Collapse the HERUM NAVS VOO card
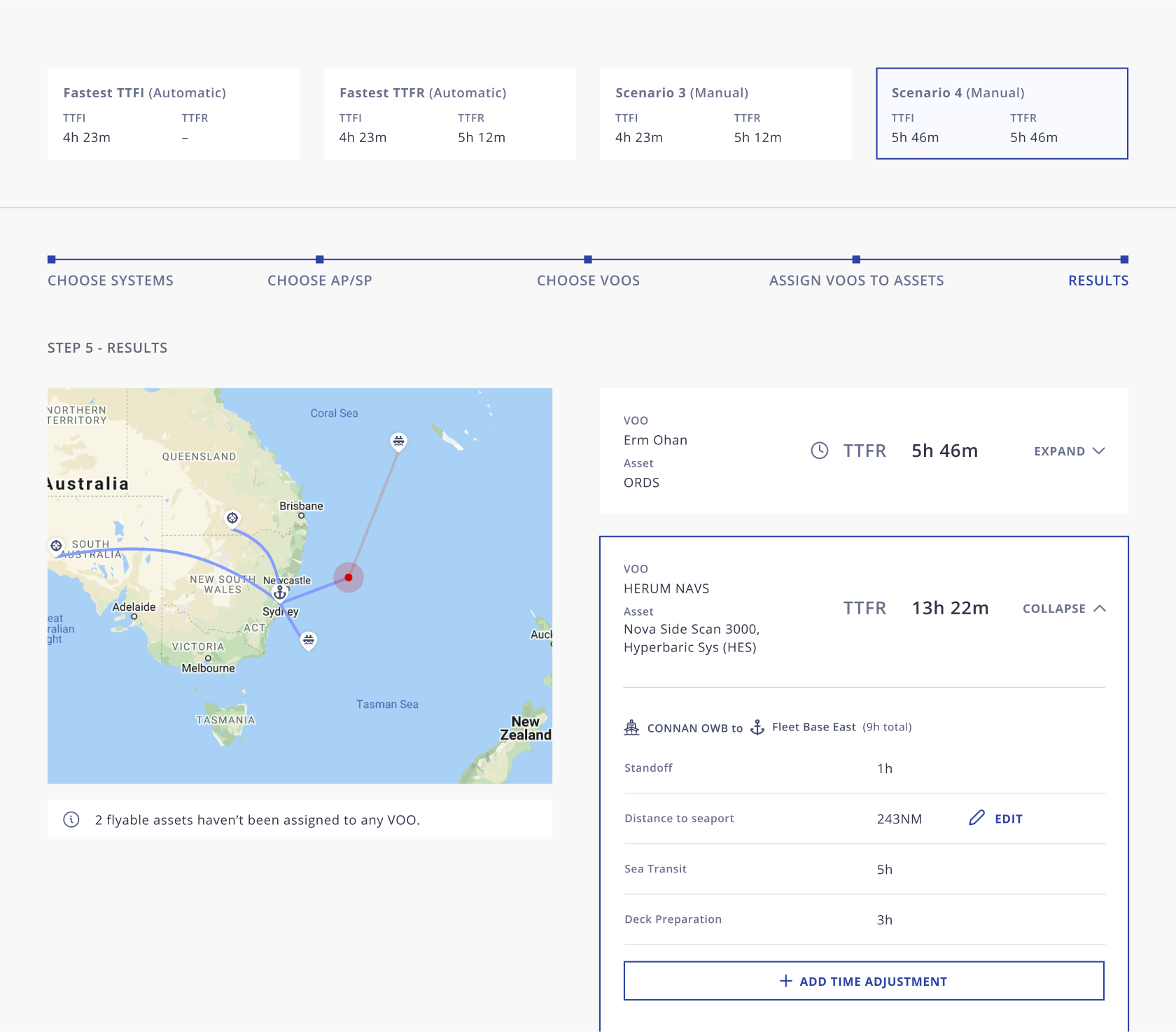1176x1032 pixels. coord(1064,609)
